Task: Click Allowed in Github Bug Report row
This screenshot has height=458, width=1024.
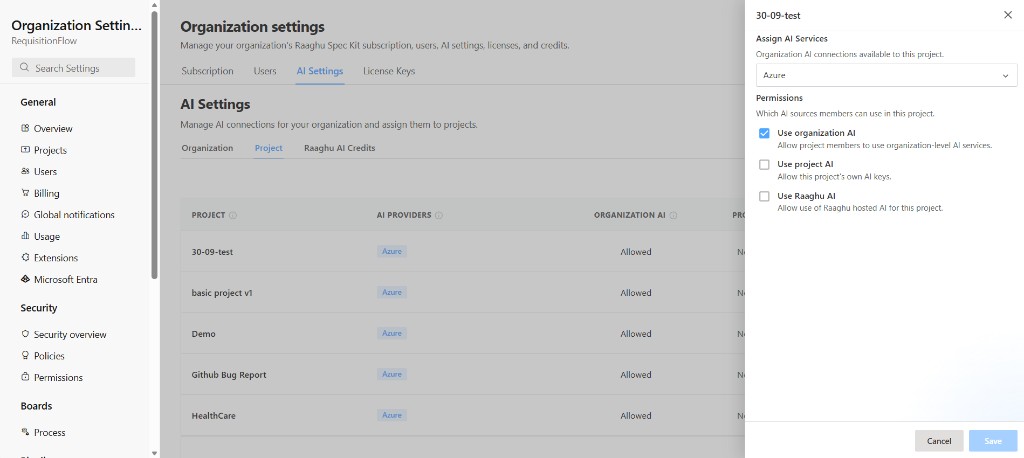Action: pyautogui.click(x=635, y=375)
